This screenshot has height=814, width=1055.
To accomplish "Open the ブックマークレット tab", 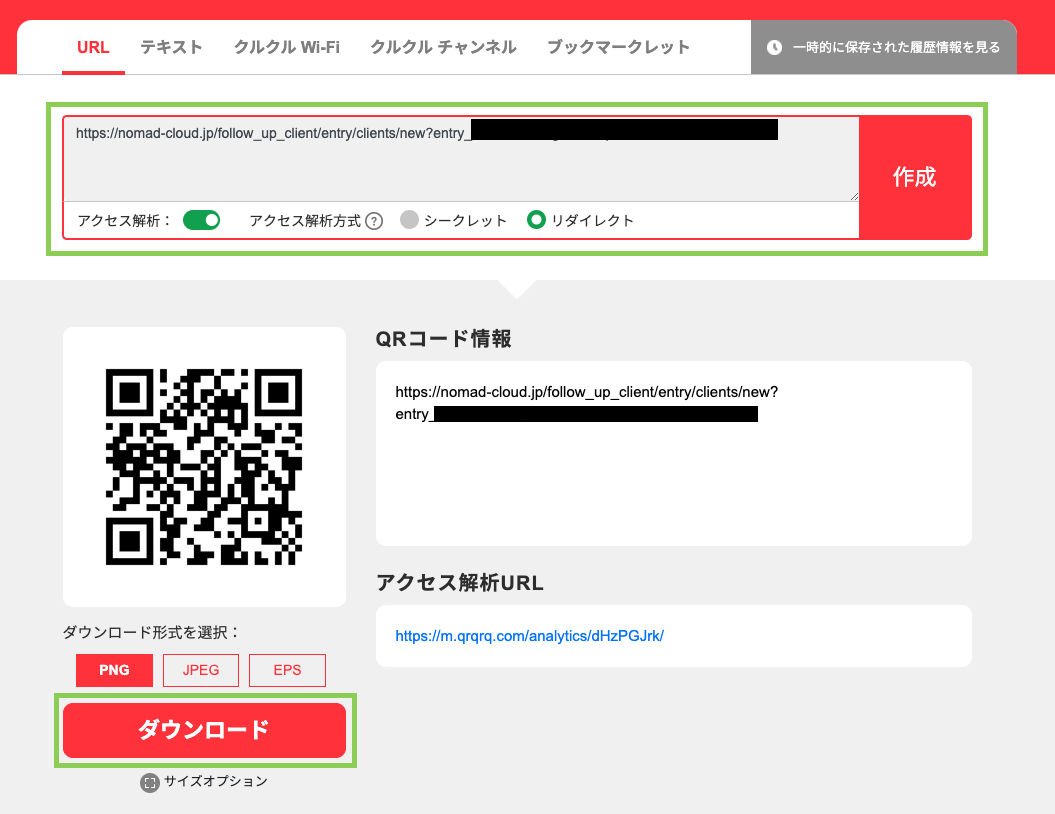I will tap(618, 47).
